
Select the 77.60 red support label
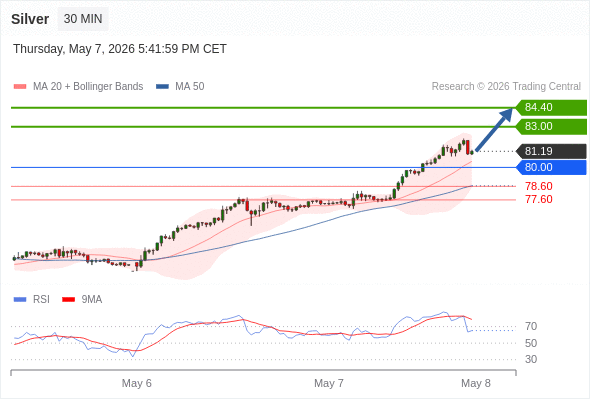539,199
